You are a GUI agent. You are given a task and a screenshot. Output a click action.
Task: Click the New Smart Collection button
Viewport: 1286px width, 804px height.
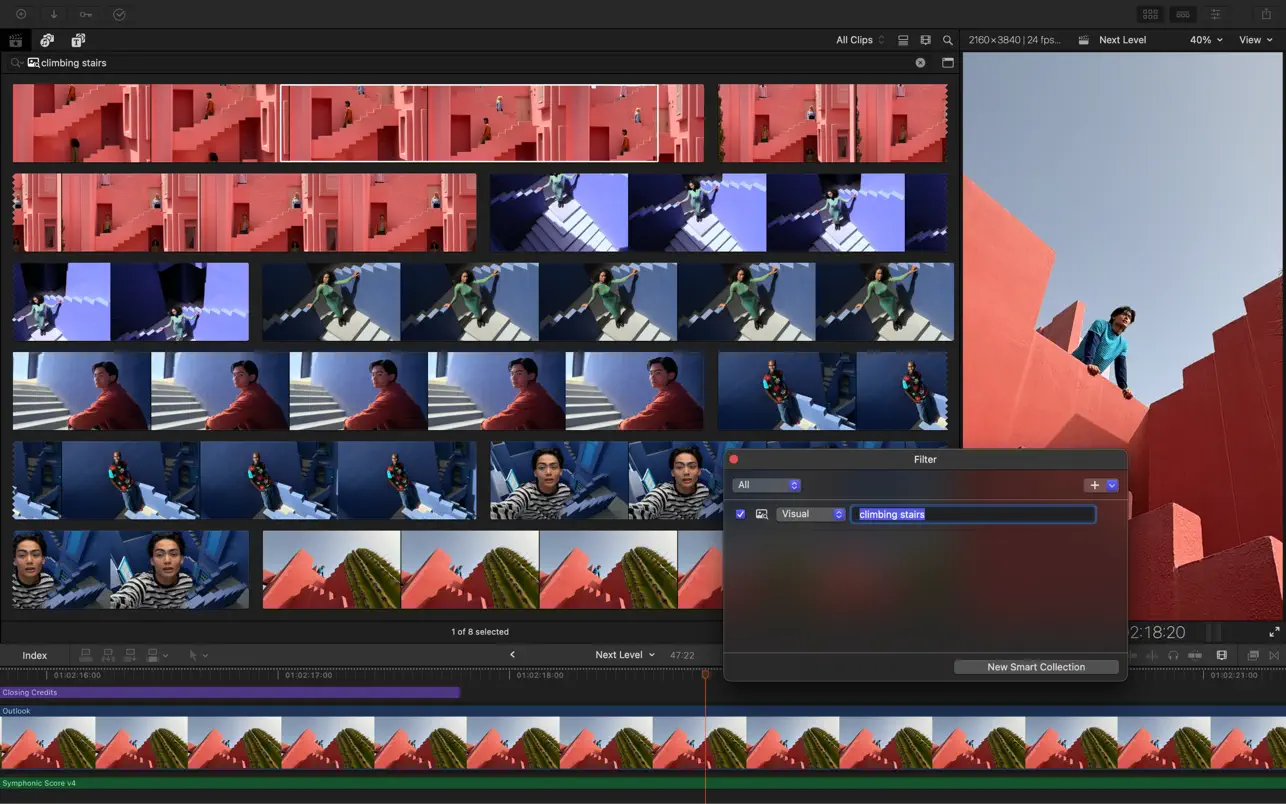1036,666
